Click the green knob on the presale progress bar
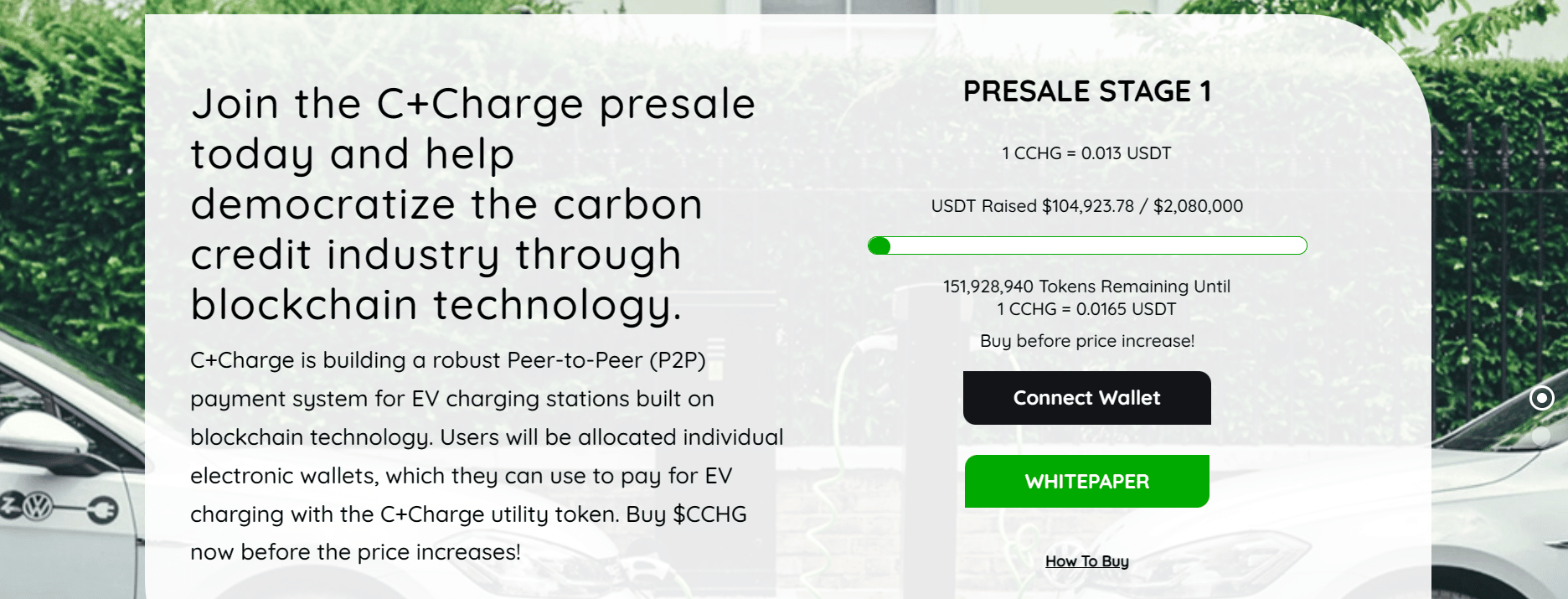 coord(879,245)
